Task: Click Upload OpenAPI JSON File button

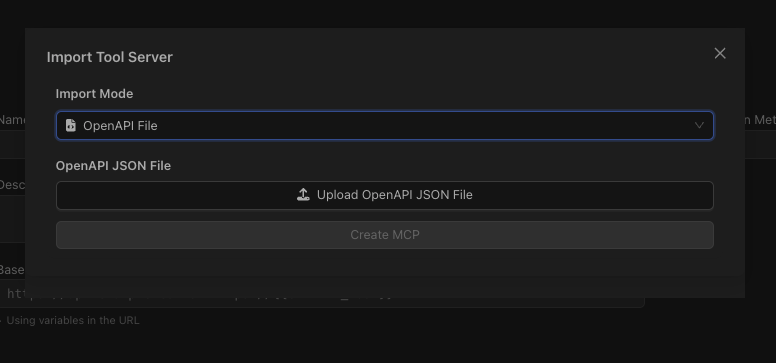Action: pyautogui.click(x=385, y=195)
